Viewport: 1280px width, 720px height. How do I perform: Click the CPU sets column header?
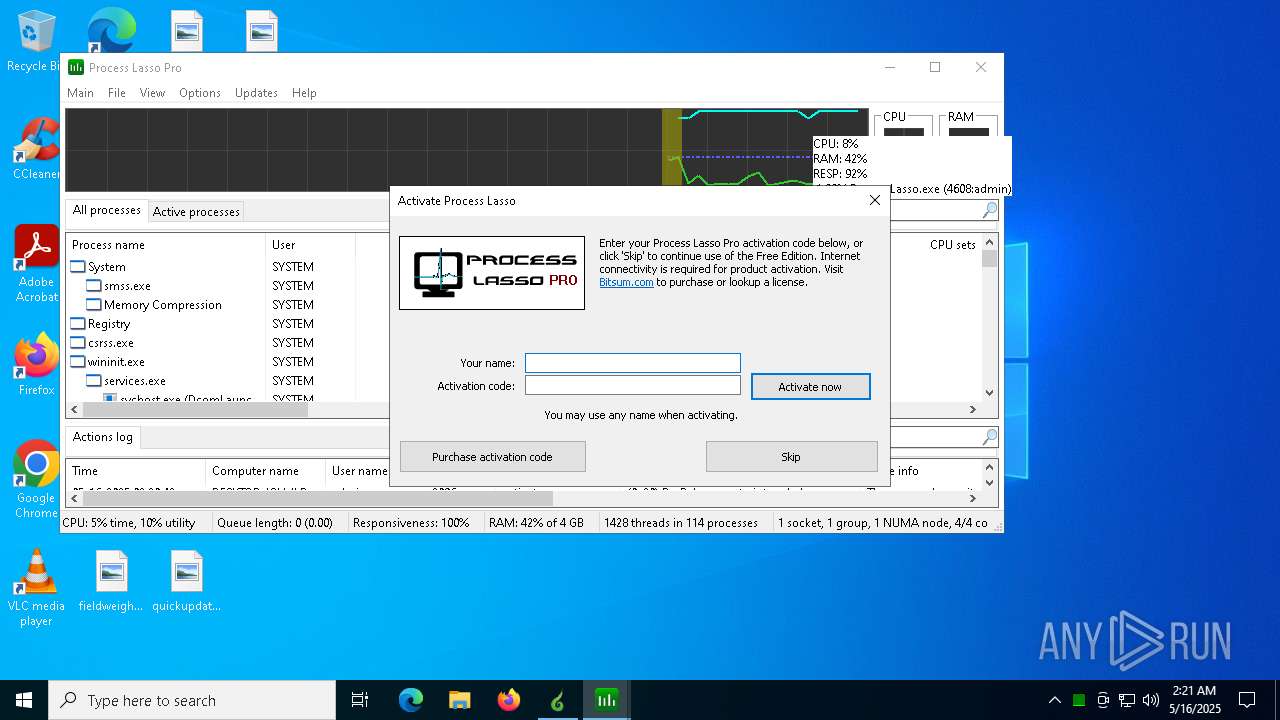[952, 245]
